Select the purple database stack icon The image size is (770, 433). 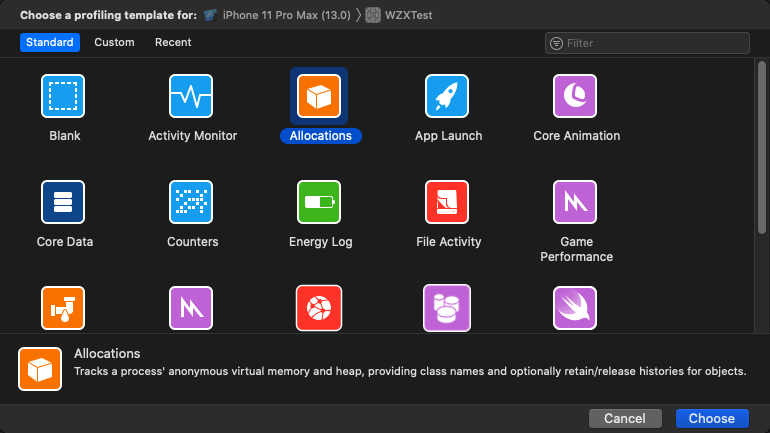click(447, 308)
